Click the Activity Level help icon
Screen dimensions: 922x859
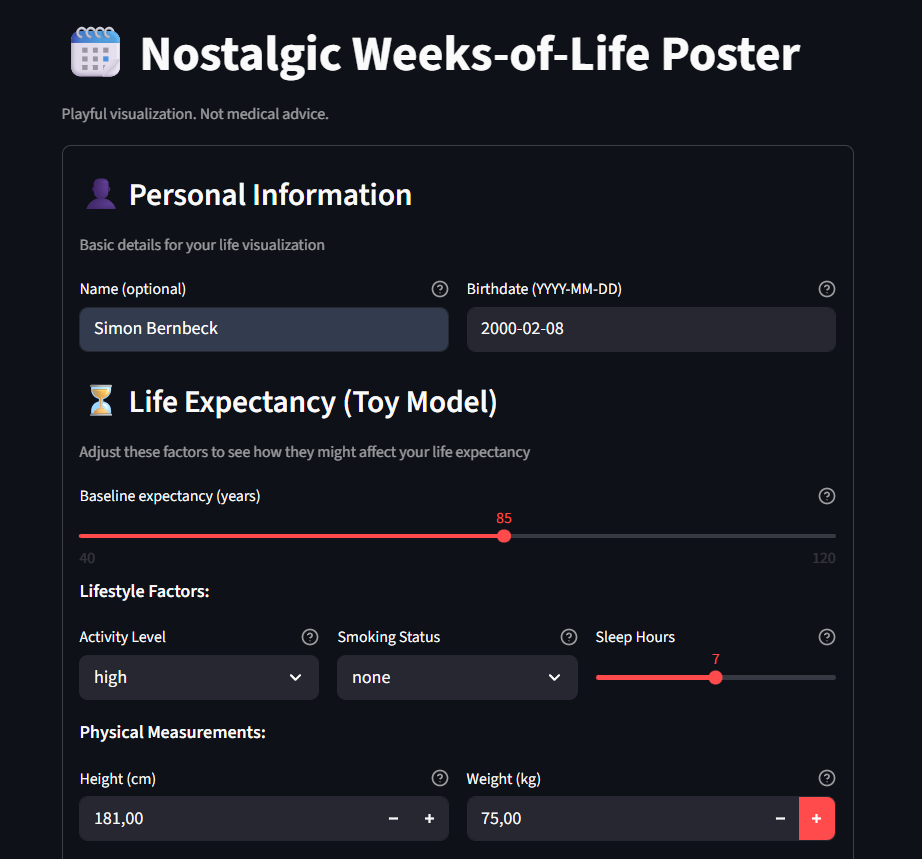[x=310, y=637]
